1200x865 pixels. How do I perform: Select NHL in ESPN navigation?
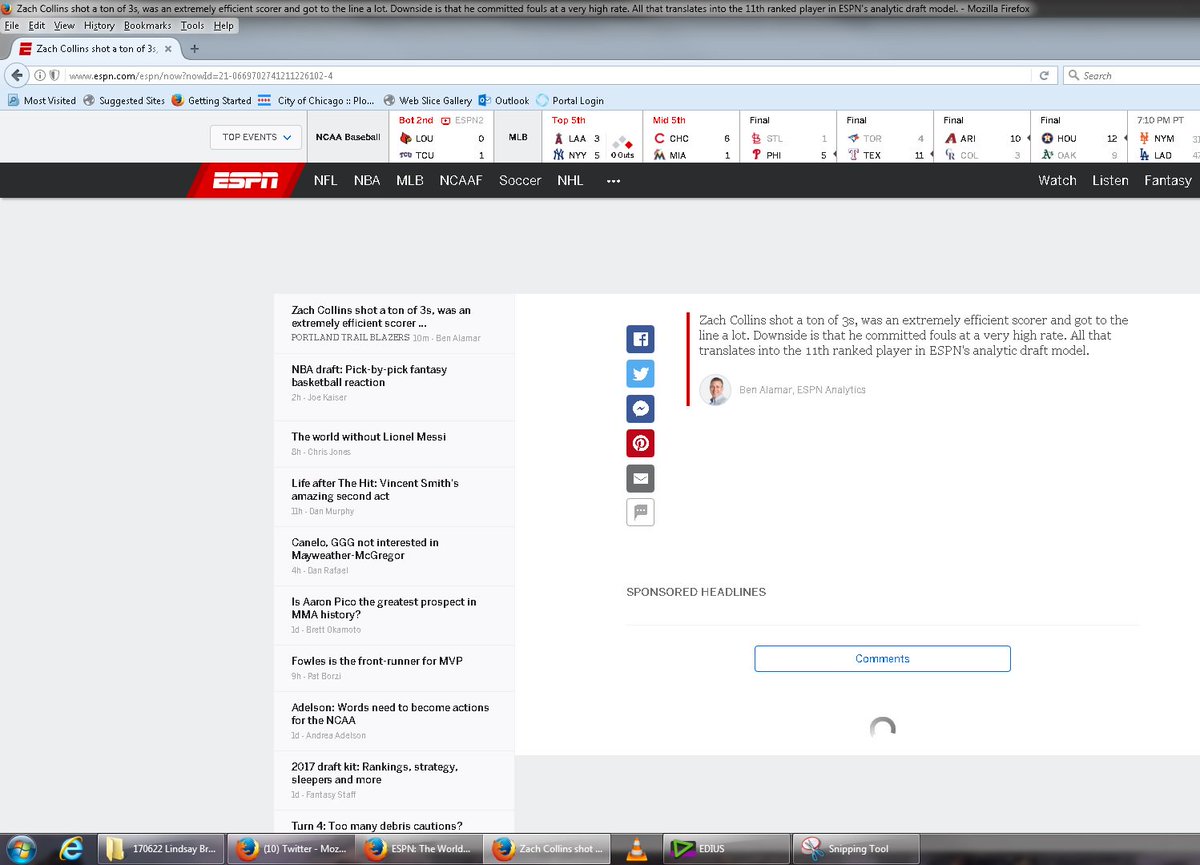click(570, 181)
